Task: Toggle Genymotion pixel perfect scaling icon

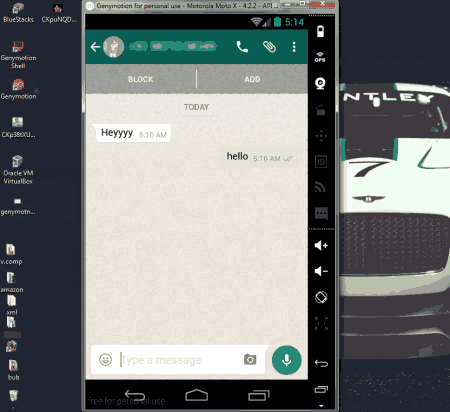Action: tap(321, 323)
